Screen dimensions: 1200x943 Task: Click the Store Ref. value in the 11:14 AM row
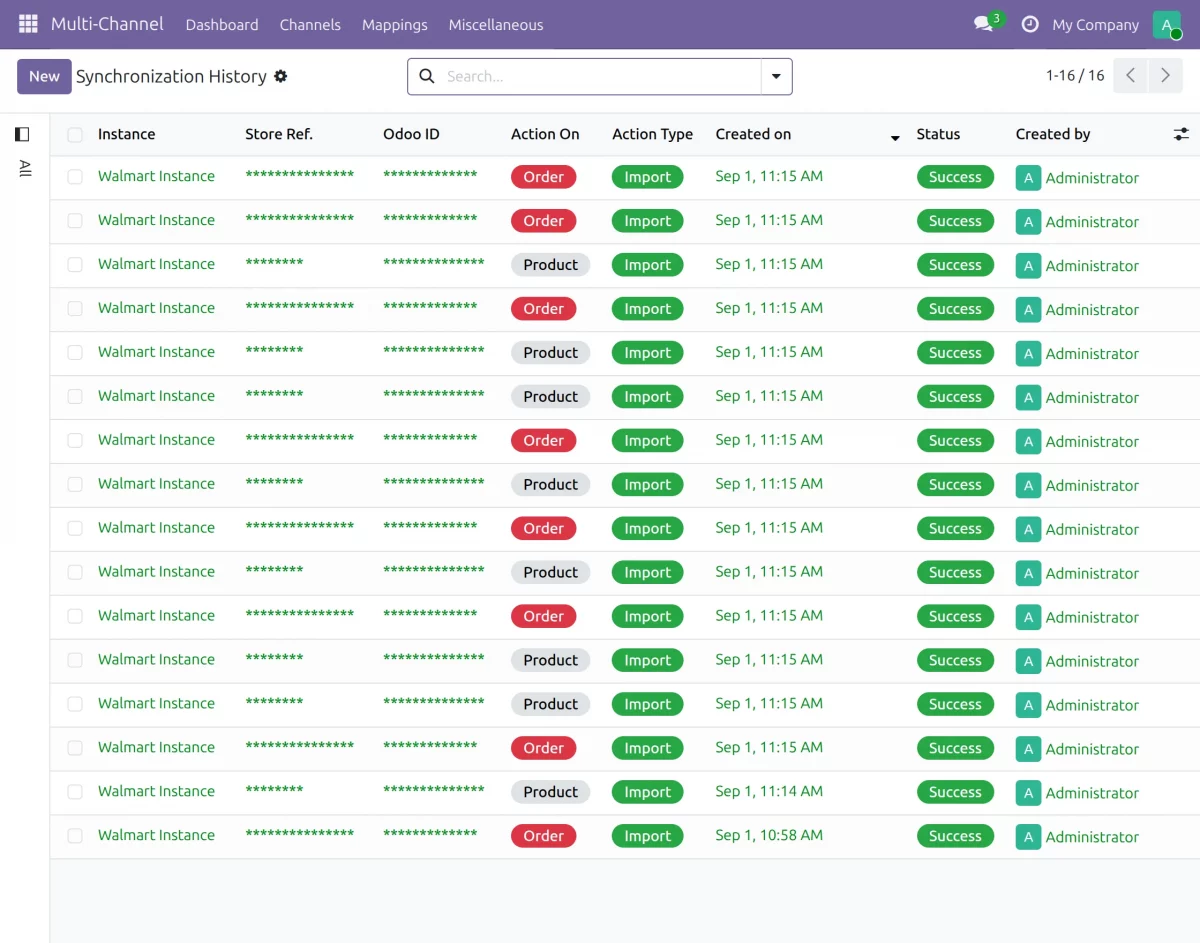tap(274, 791)
